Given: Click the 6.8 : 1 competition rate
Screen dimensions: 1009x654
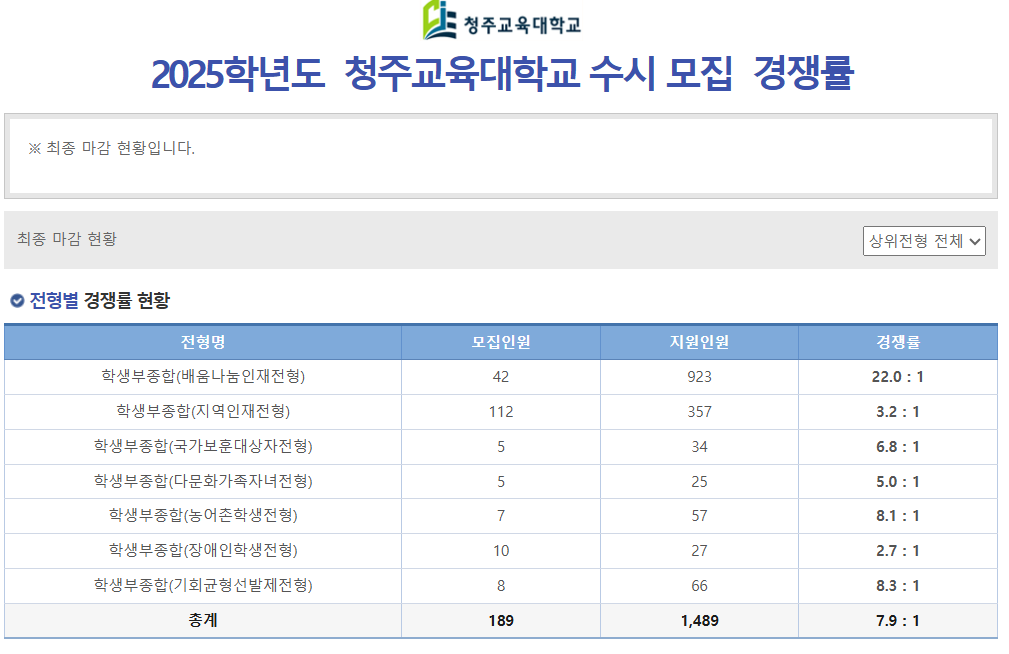Looking at the screenshot, I should pos(898,446).
